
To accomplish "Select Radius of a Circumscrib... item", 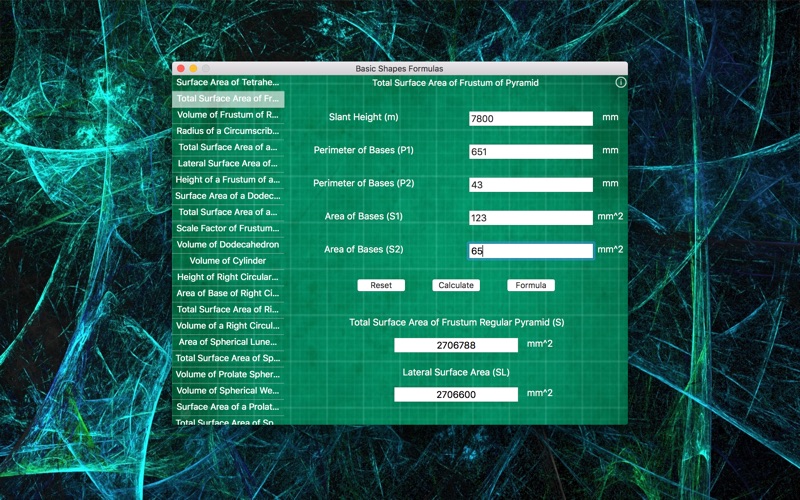I will tap(228, 131).
